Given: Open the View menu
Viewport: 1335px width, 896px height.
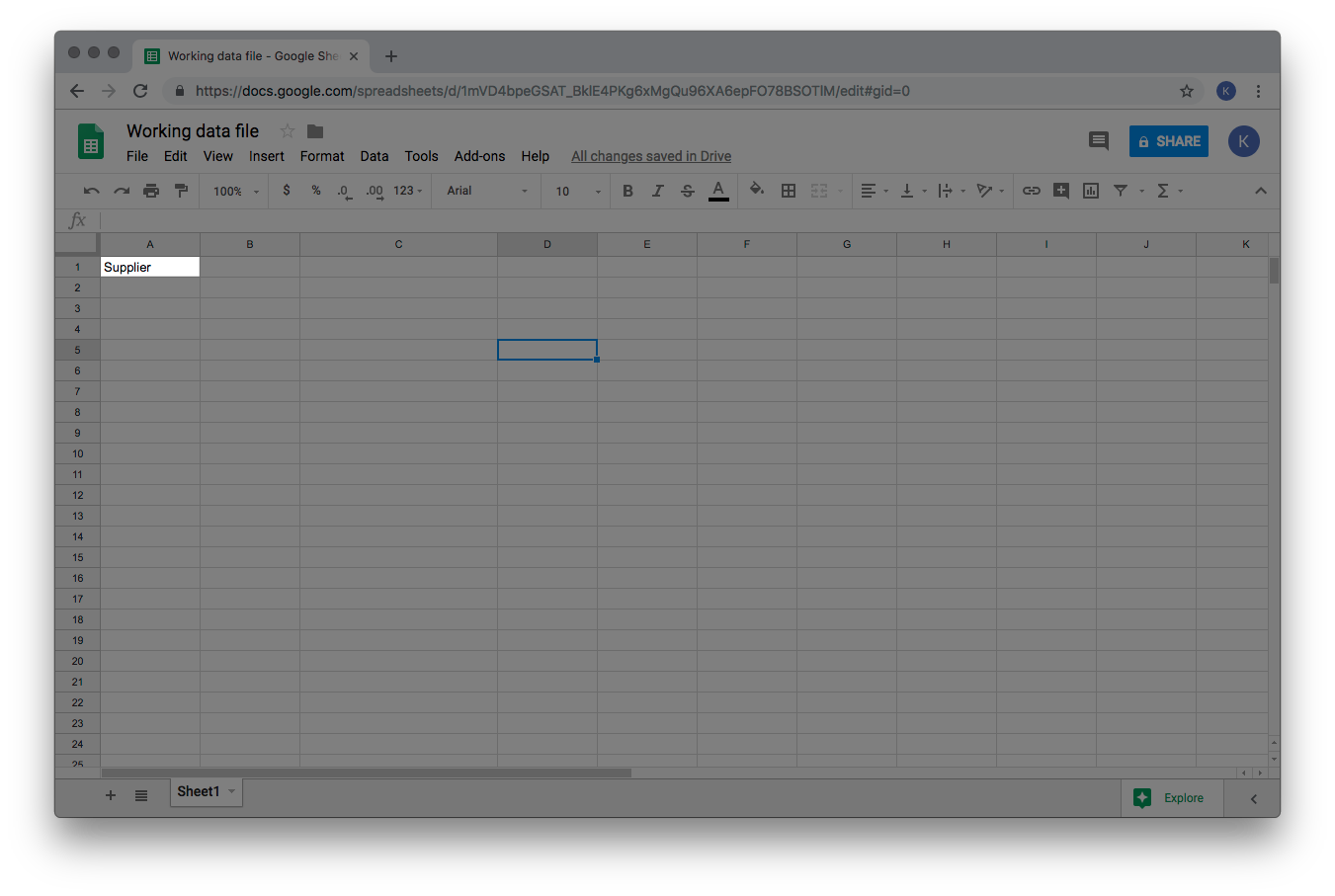Looking at the screenshot, I should pos(218,156).
